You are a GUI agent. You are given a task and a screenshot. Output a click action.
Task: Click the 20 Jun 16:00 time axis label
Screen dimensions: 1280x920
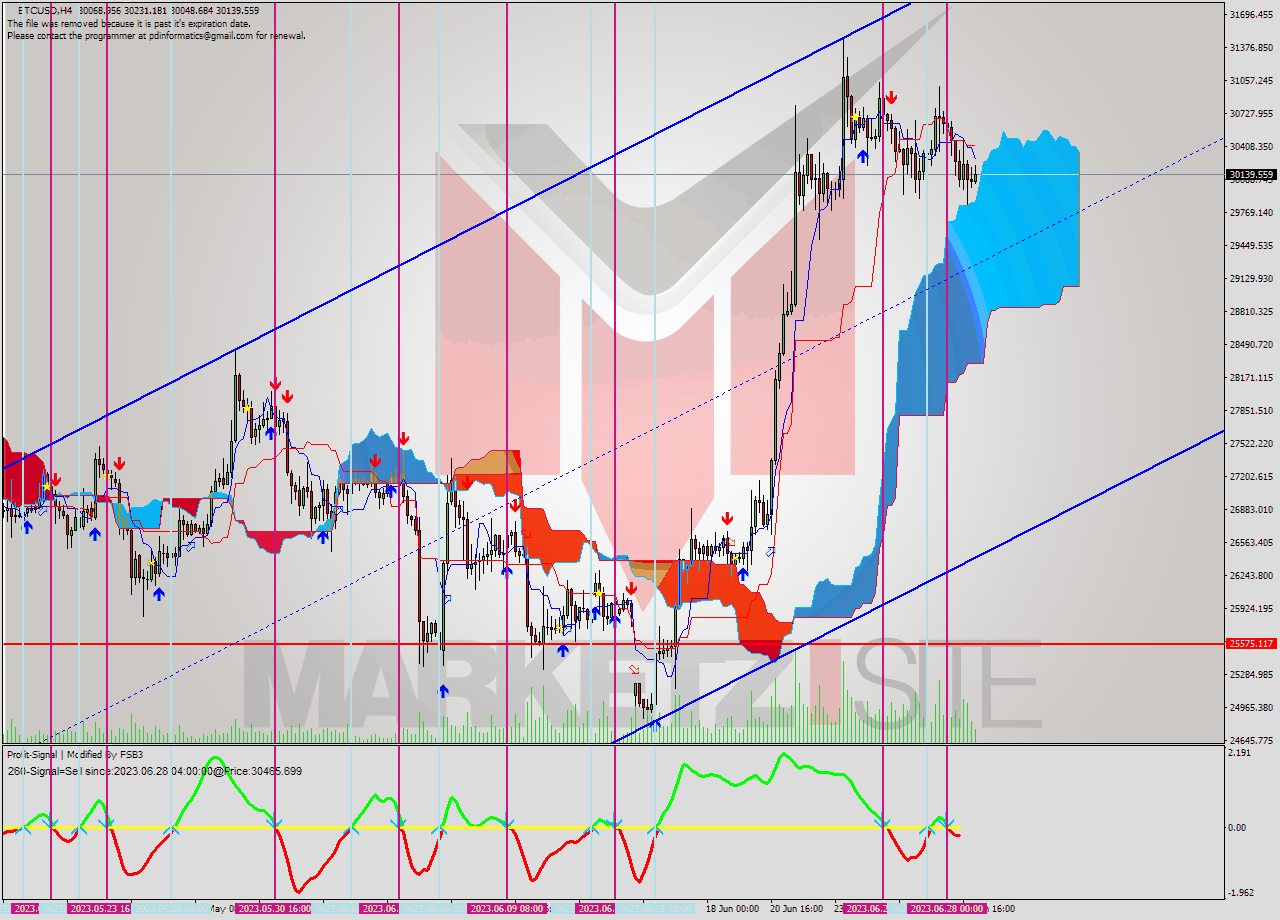point(797,909)
